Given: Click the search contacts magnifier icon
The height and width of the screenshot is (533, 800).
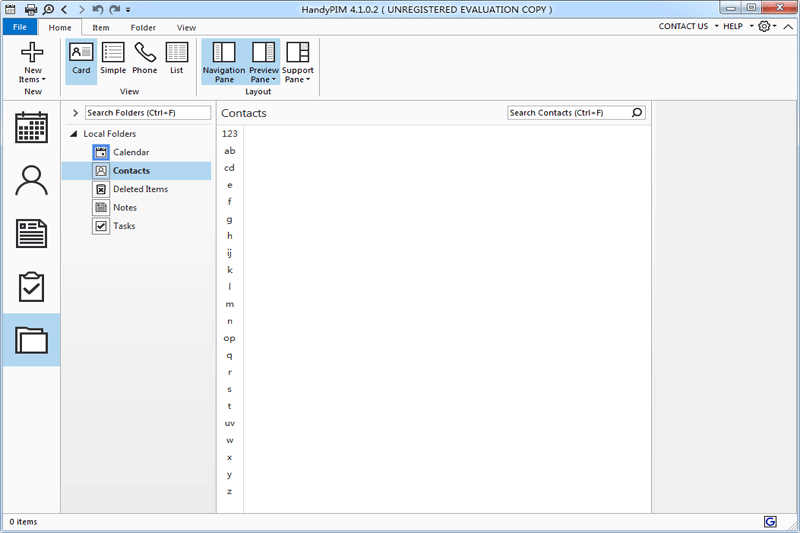Looking at the screenshot, I should (x=637, y=113).
